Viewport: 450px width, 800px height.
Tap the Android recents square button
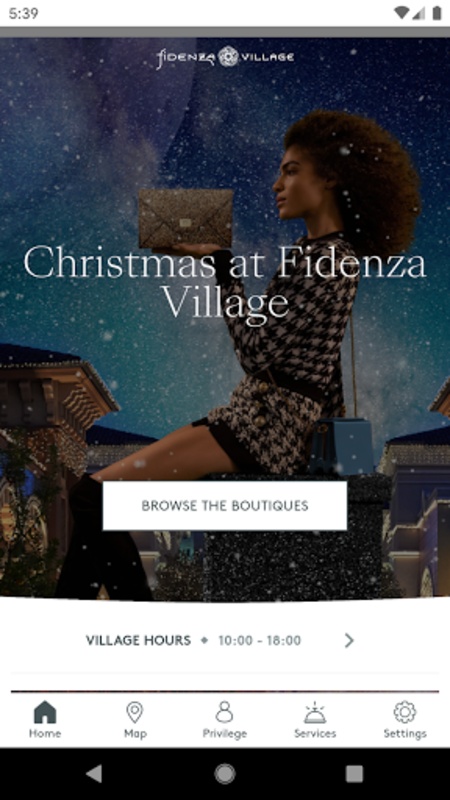[354, 774]
